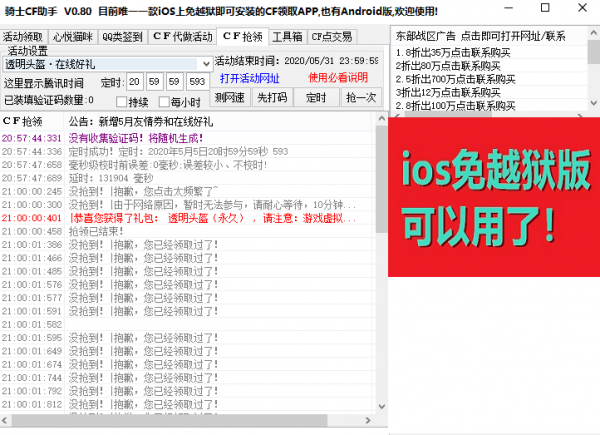Click the log vertical scrollbar thumb
Screen dimensions: 600x435
[x=381, y=179]
